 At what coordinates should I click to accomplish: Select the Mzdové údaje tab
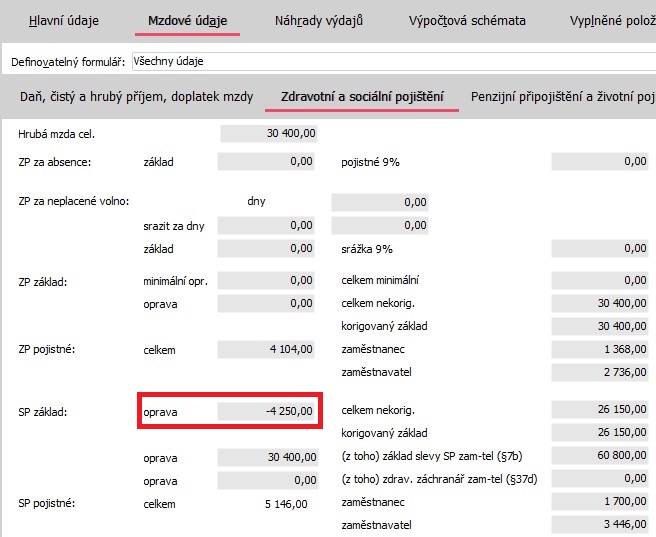pyautogui.click(x=187, y=20)
